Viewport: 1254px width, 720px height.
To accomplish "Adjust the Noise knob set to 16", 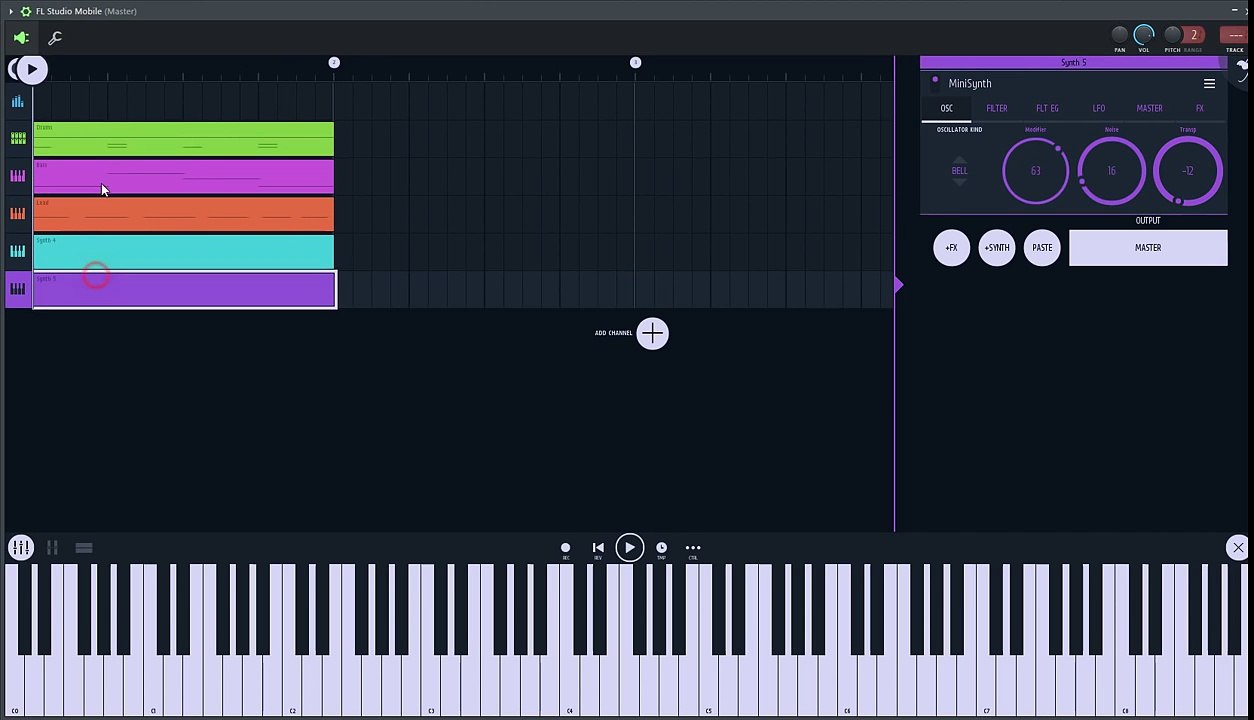I will pyautogui.click(x=1111, y=171).
